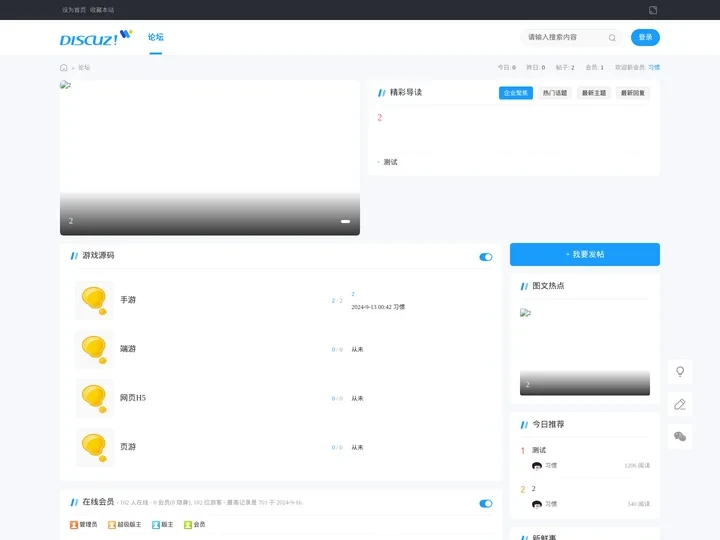Click the 会员 legend icon
The height and width of the screenshot is (540, 720).
tap(188, 524)
